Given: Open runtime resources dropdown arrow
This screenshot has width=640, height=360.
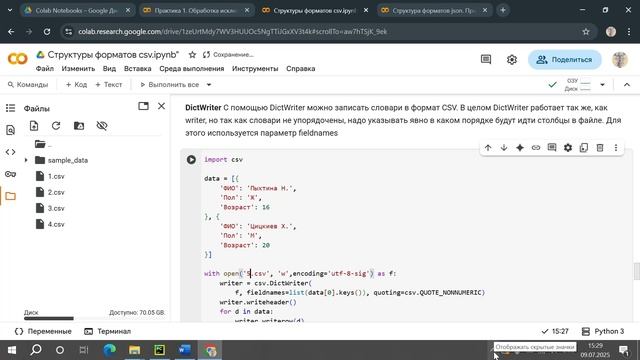Looking at the screenshot, I should 602,84.
